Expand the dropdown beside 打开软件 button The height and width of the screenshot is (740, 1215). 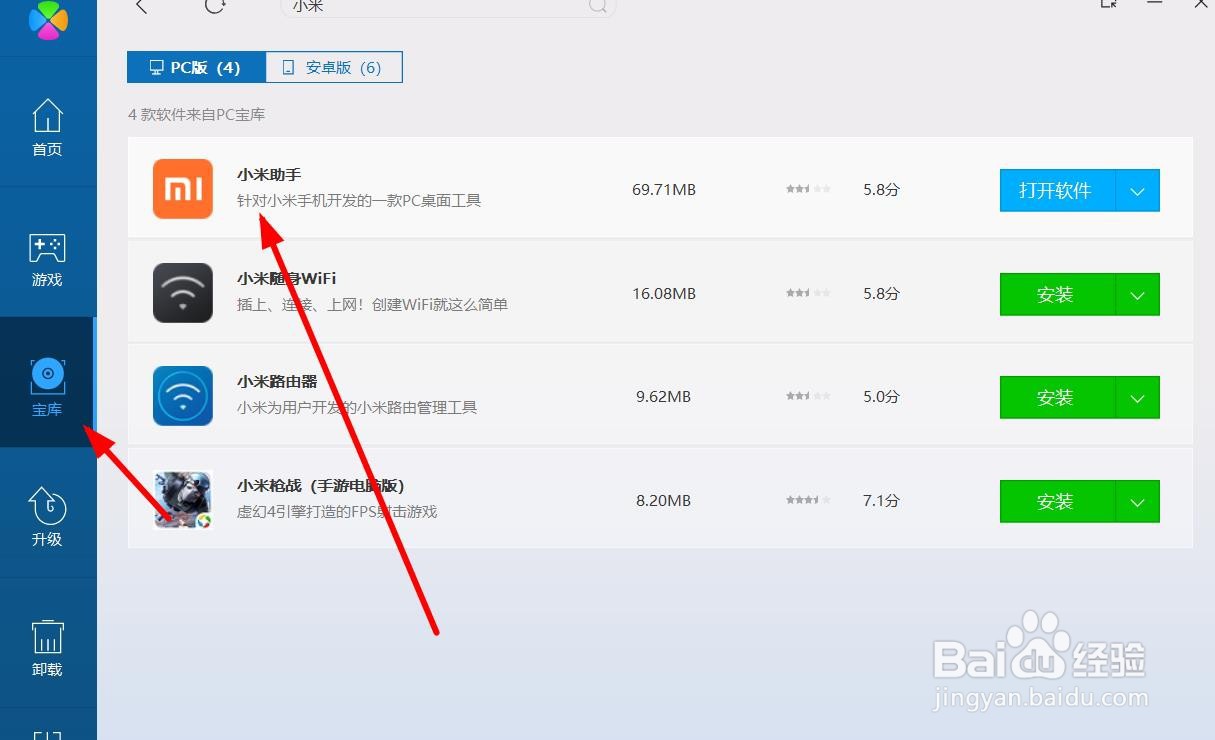[1137, 190]
